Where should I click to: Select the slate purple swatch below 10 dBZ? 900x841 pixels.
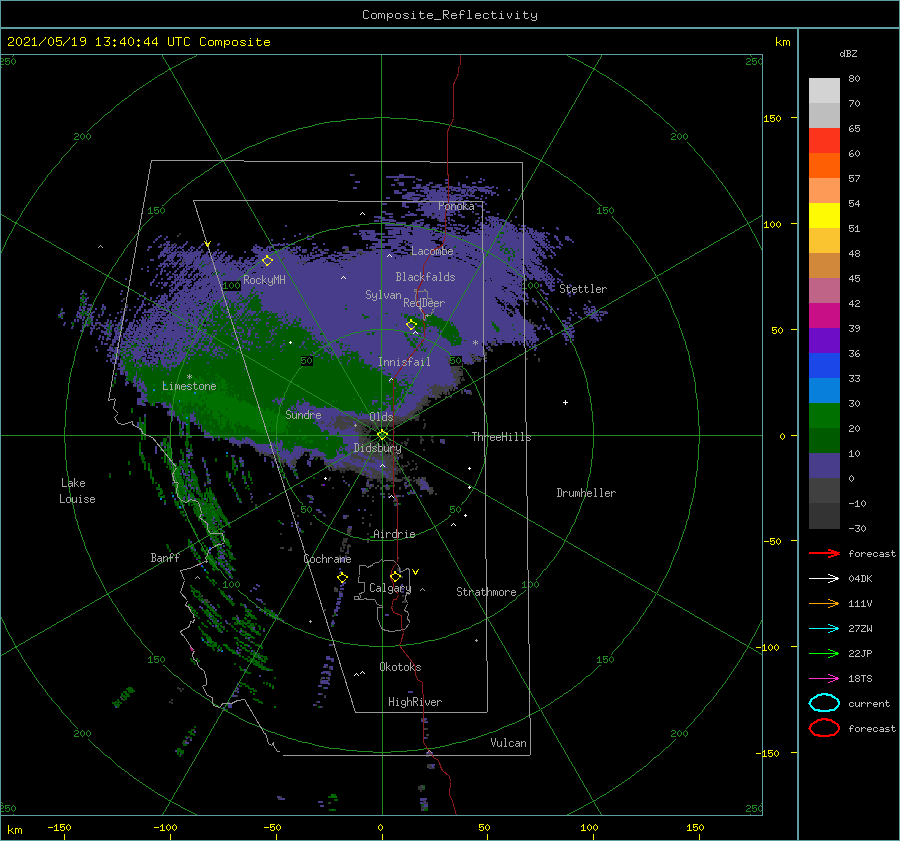pyautogui.click(x=824, y=466)
